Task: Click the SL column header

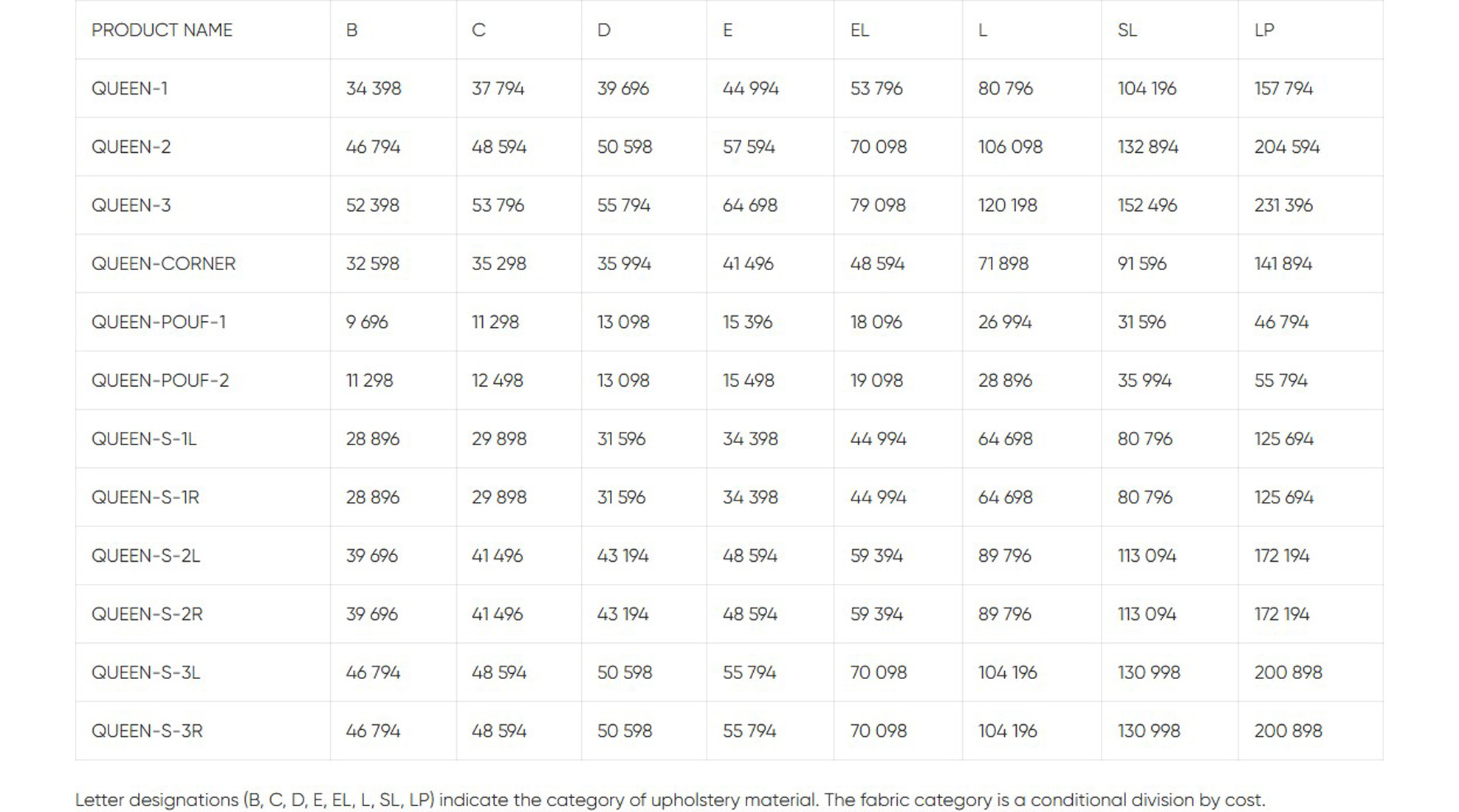Action: pyautogui.click(x=1127, y=30)
